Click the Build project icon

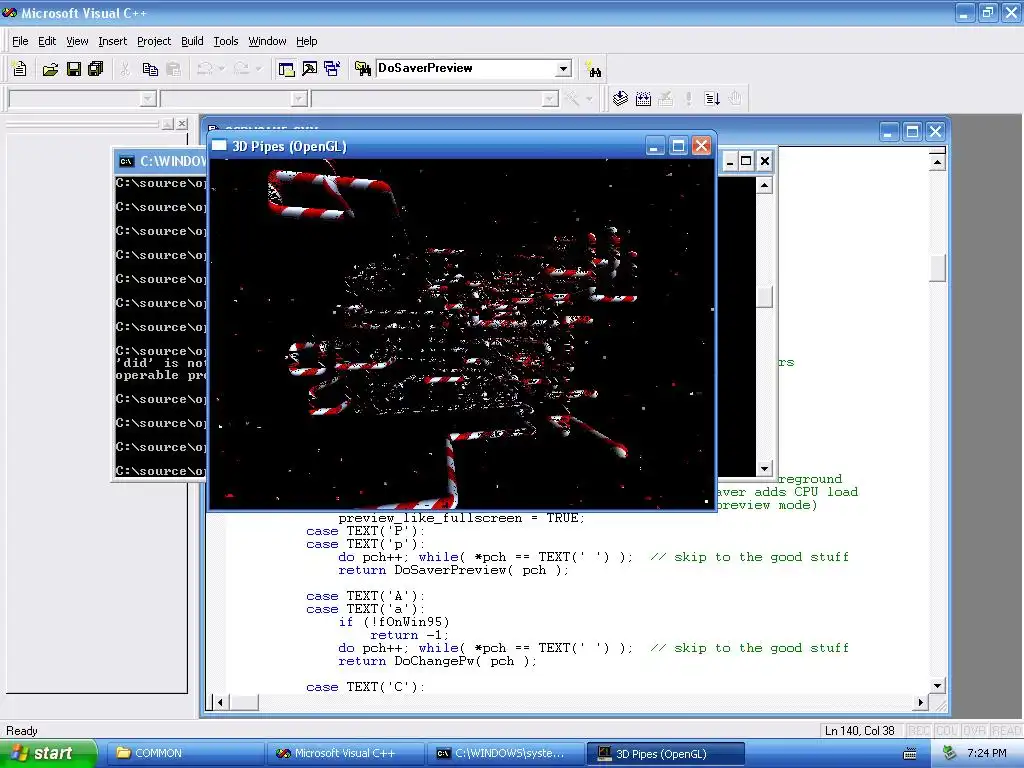[x=643, y=99]
